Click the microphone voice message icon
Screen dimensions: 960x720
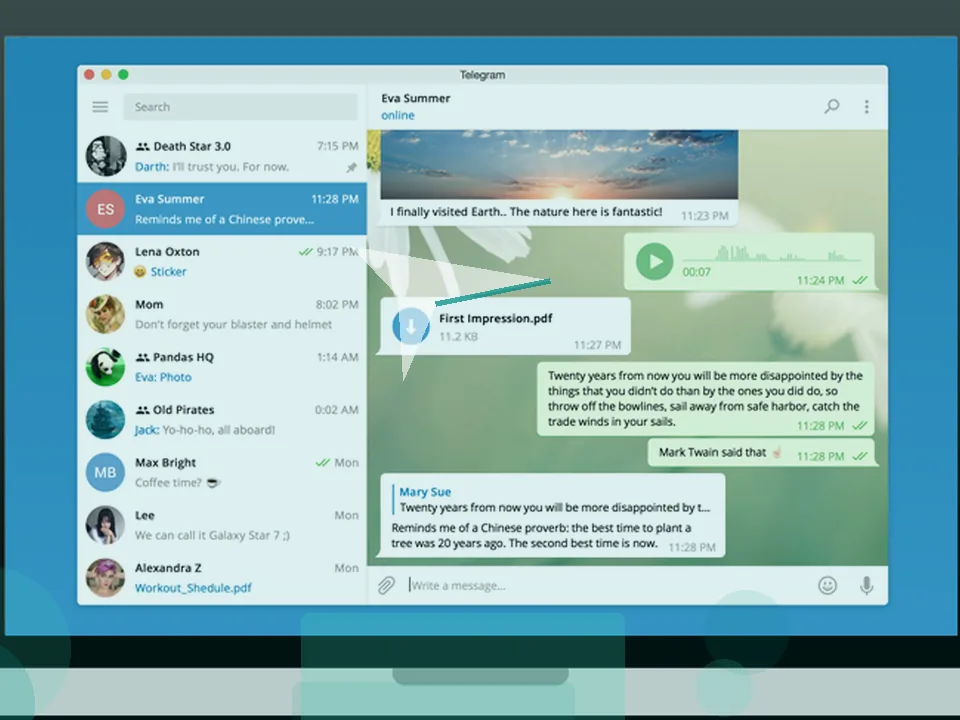tap(866, 585)
